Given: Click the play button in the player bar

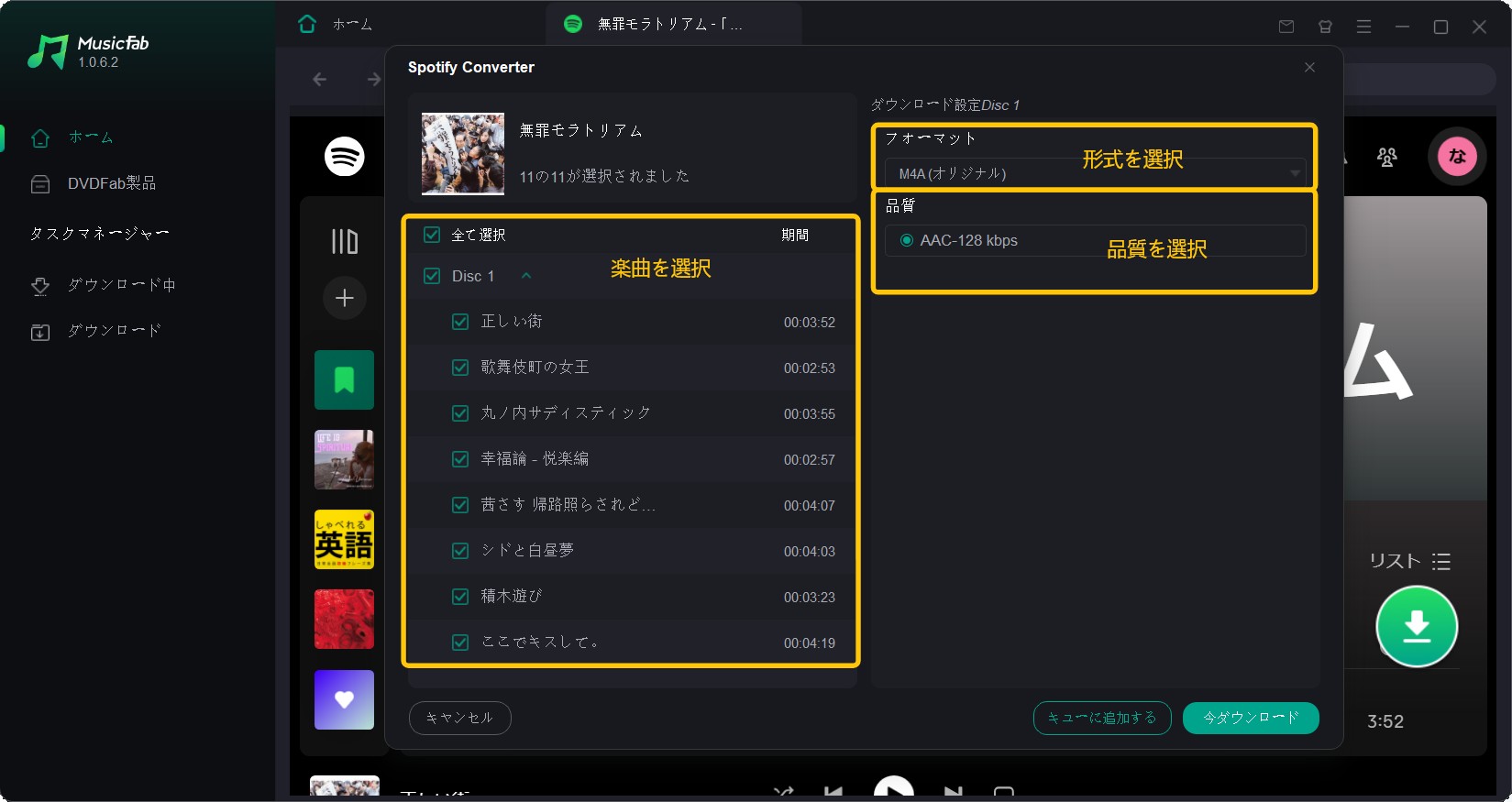Looking at the screenshot, I should [x=894, y=789].
